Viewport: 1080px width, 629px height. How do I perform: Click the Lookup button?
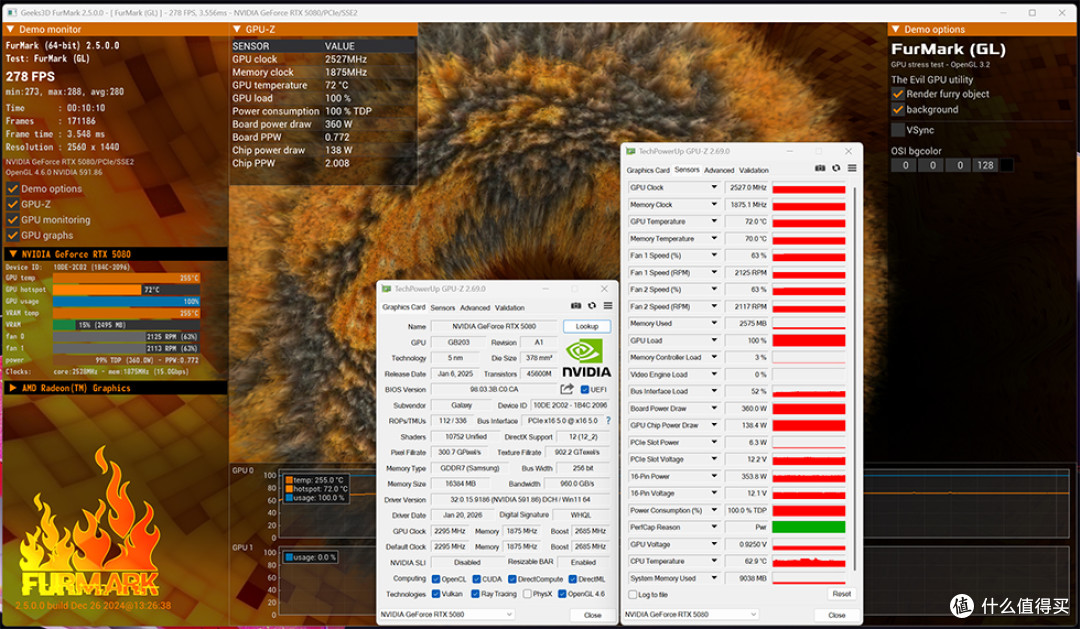[x=587, y=326]
